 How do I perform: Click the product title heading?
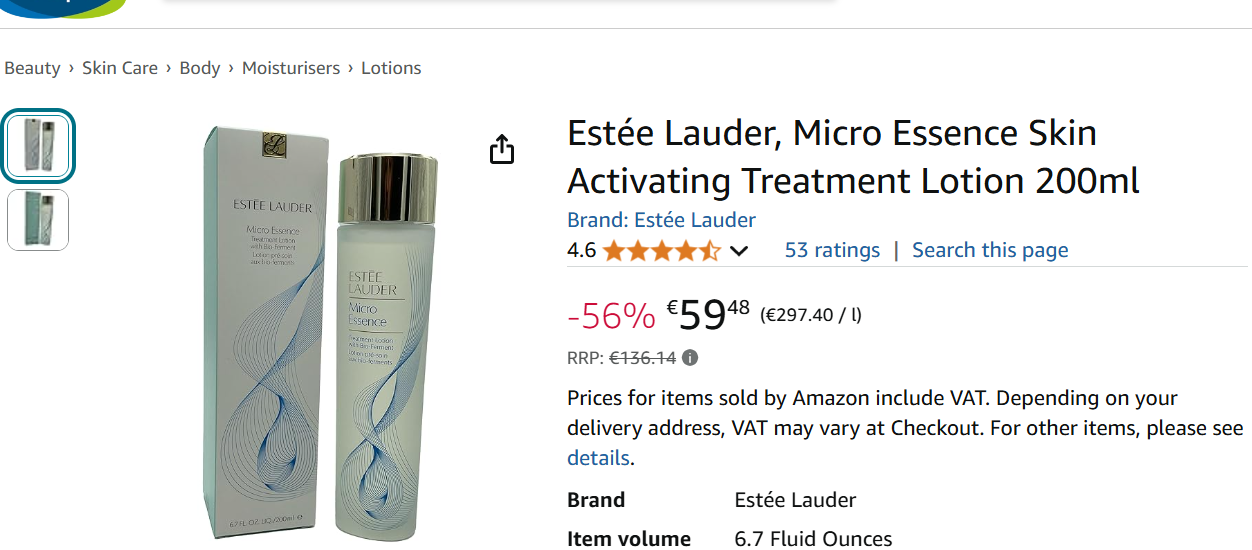(x=853, y=157)
